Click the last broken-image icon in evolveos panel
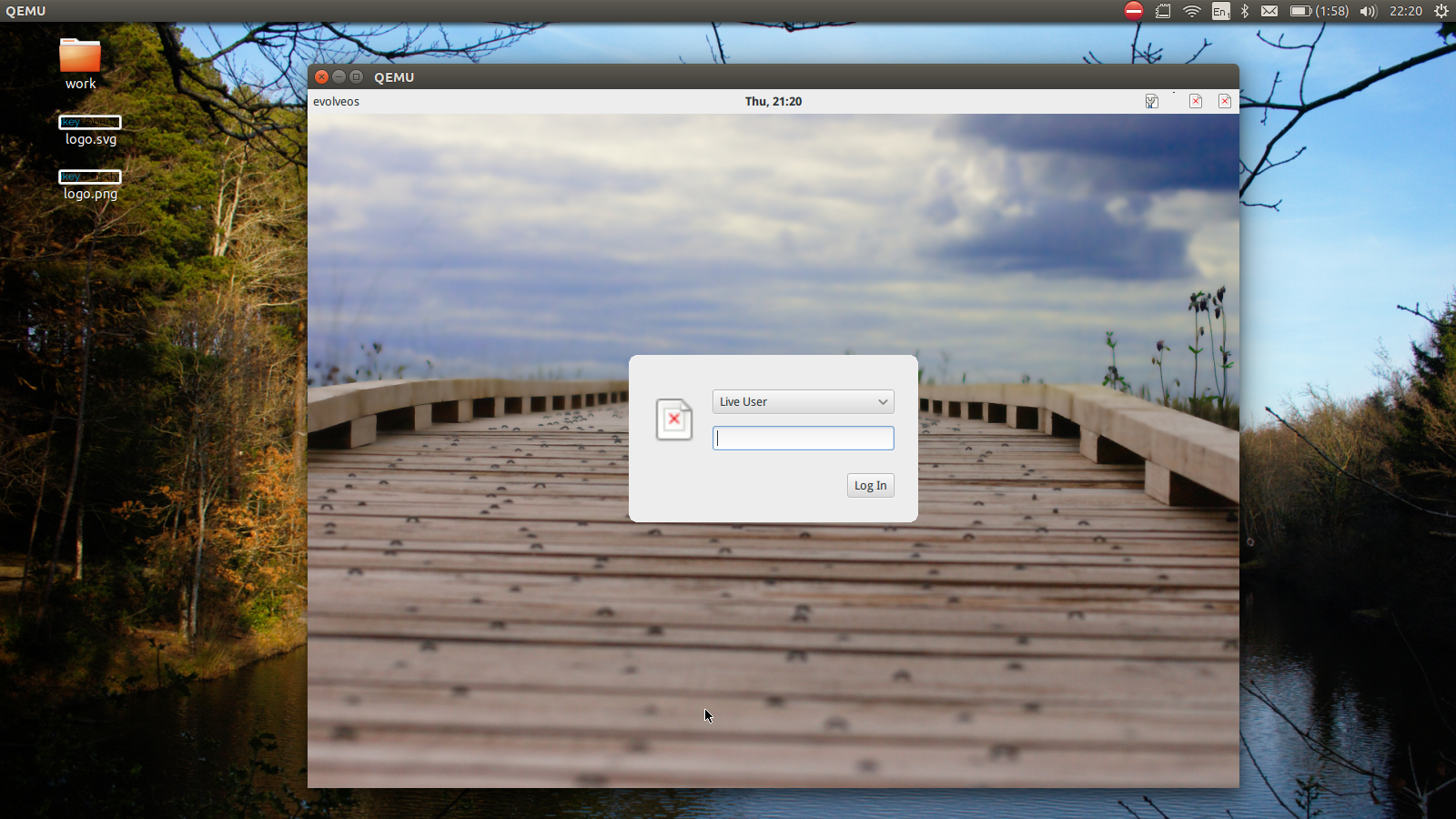The height and width of the screenshot is (819, 1456). click(x=1225, y=101)
